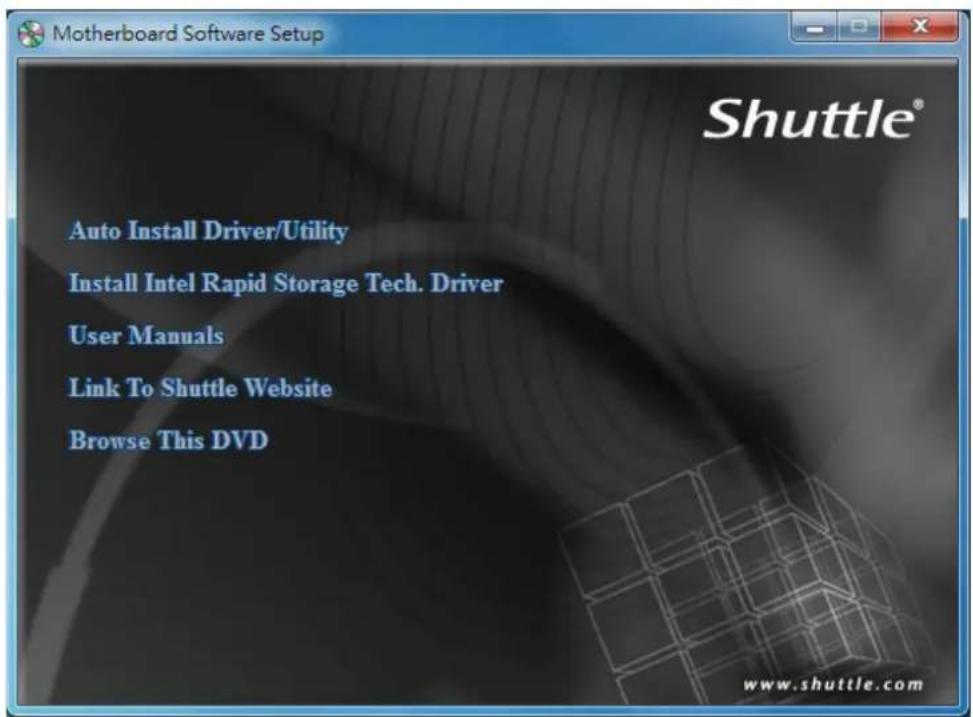Click the Motherboard Software Setup title text
973x717 pixels.
(188, 34)
